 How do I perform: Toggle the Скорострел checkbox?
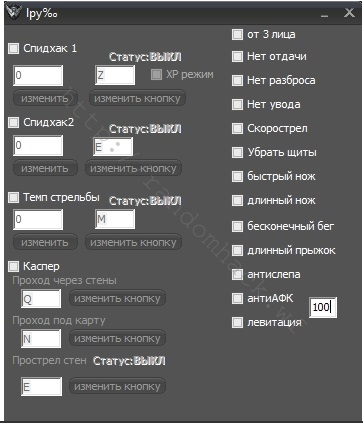tap(237, 128)
